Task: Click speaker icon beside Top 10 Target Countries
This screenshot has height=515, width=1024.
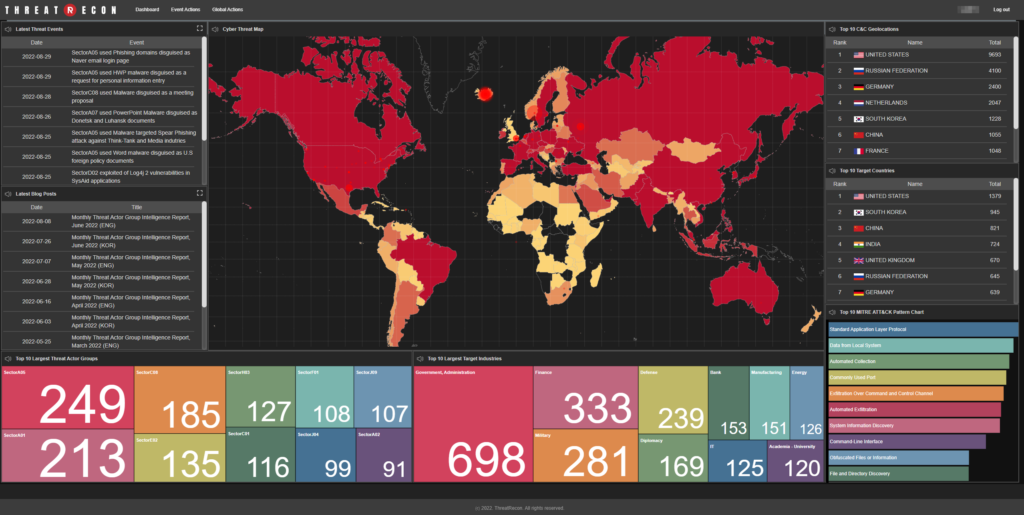Action: 832,171
